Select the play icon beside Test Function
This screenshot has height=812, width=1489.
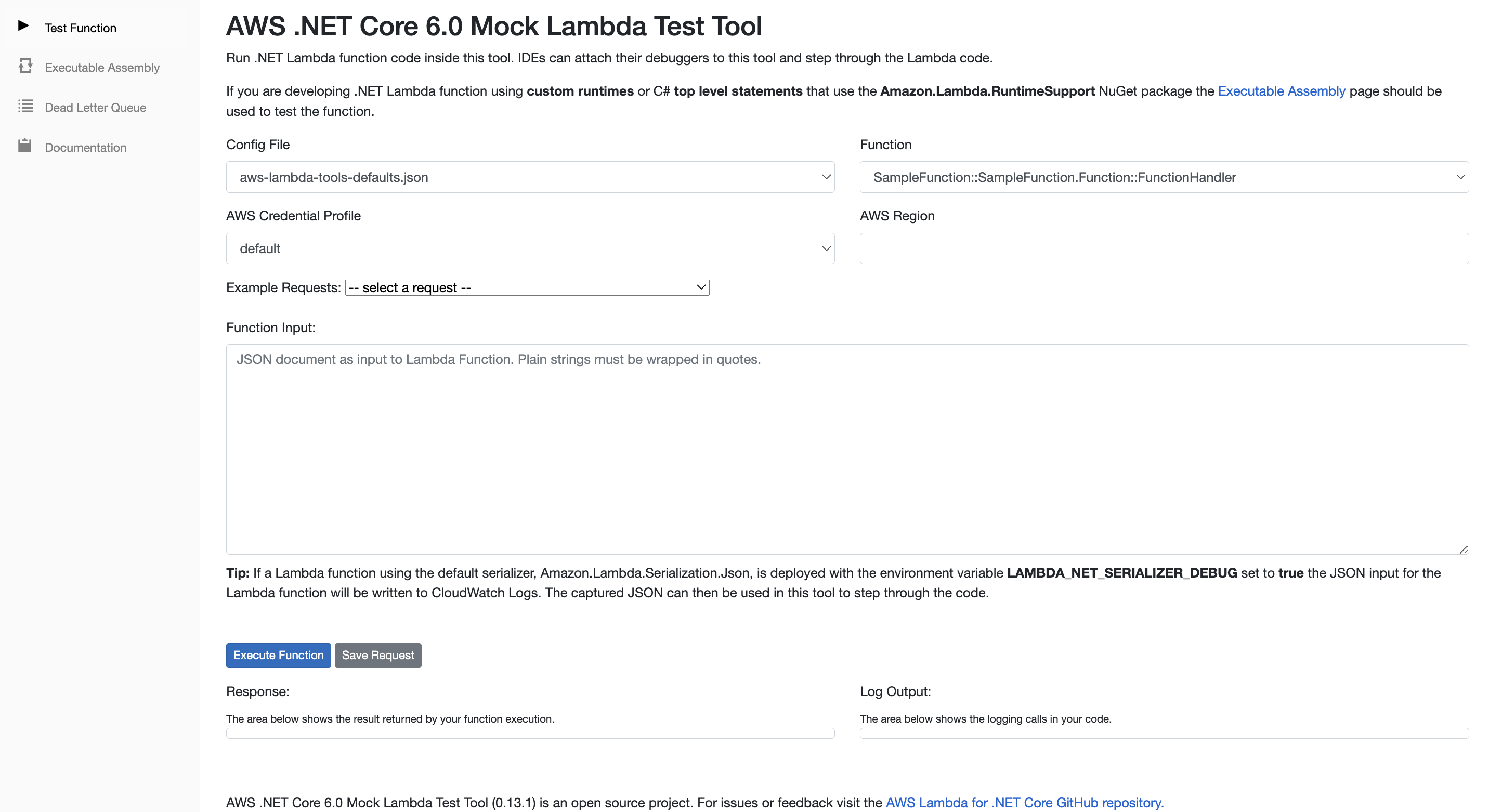click(x=24, y=25)
